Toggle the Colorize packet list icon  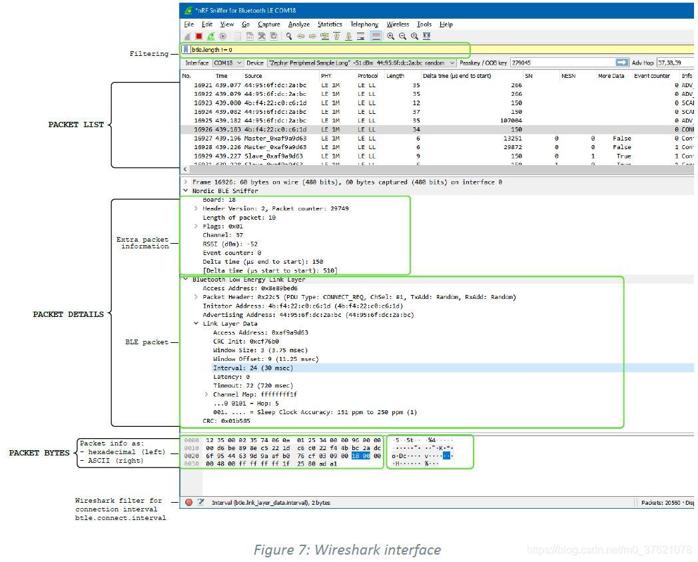coord(376,37)
